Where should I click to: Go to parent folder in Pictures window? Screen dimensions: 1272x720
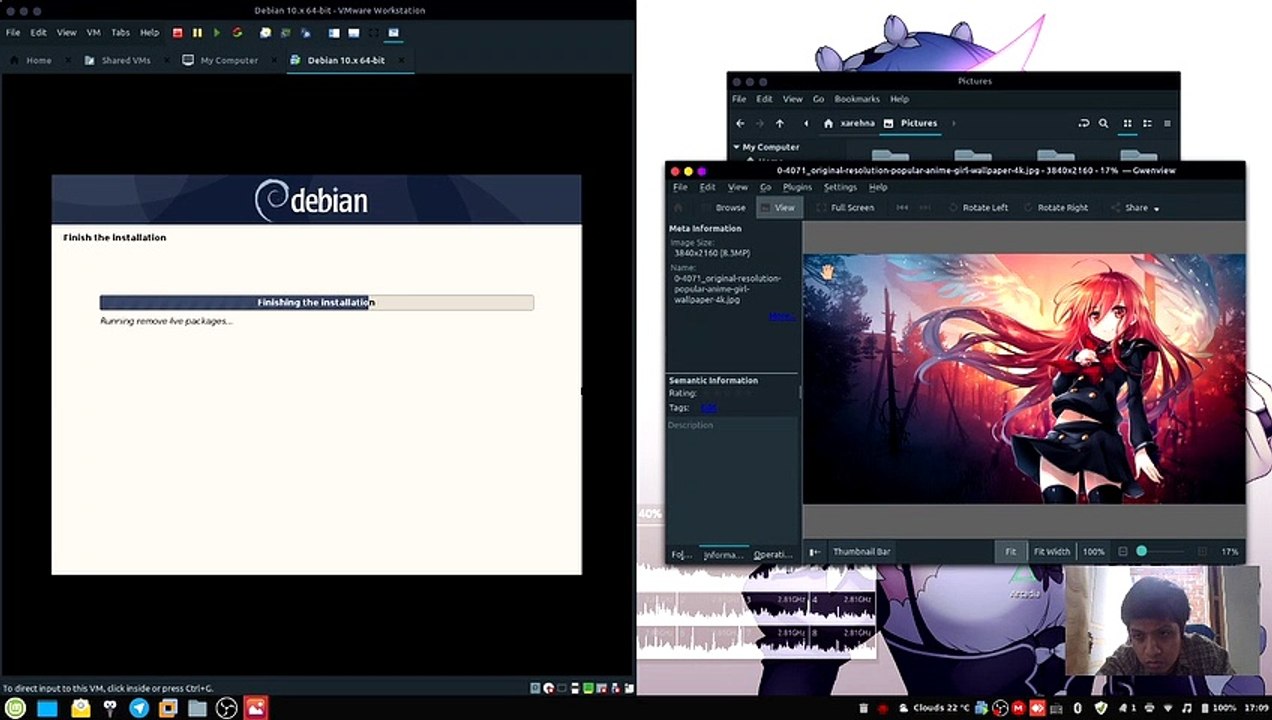click(x=780, y=123)
